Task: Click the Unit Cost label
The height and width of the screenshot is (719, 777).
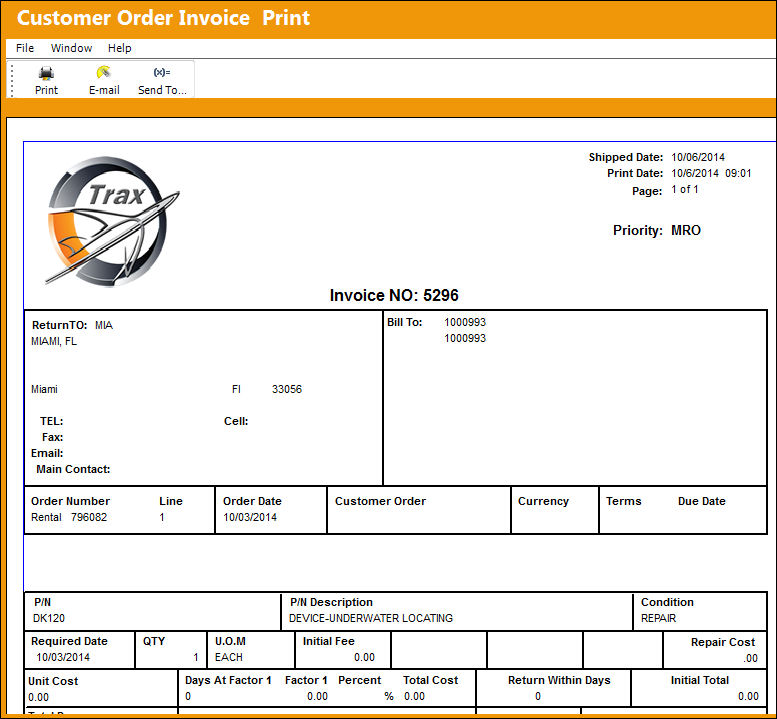Action: [53, 681]
